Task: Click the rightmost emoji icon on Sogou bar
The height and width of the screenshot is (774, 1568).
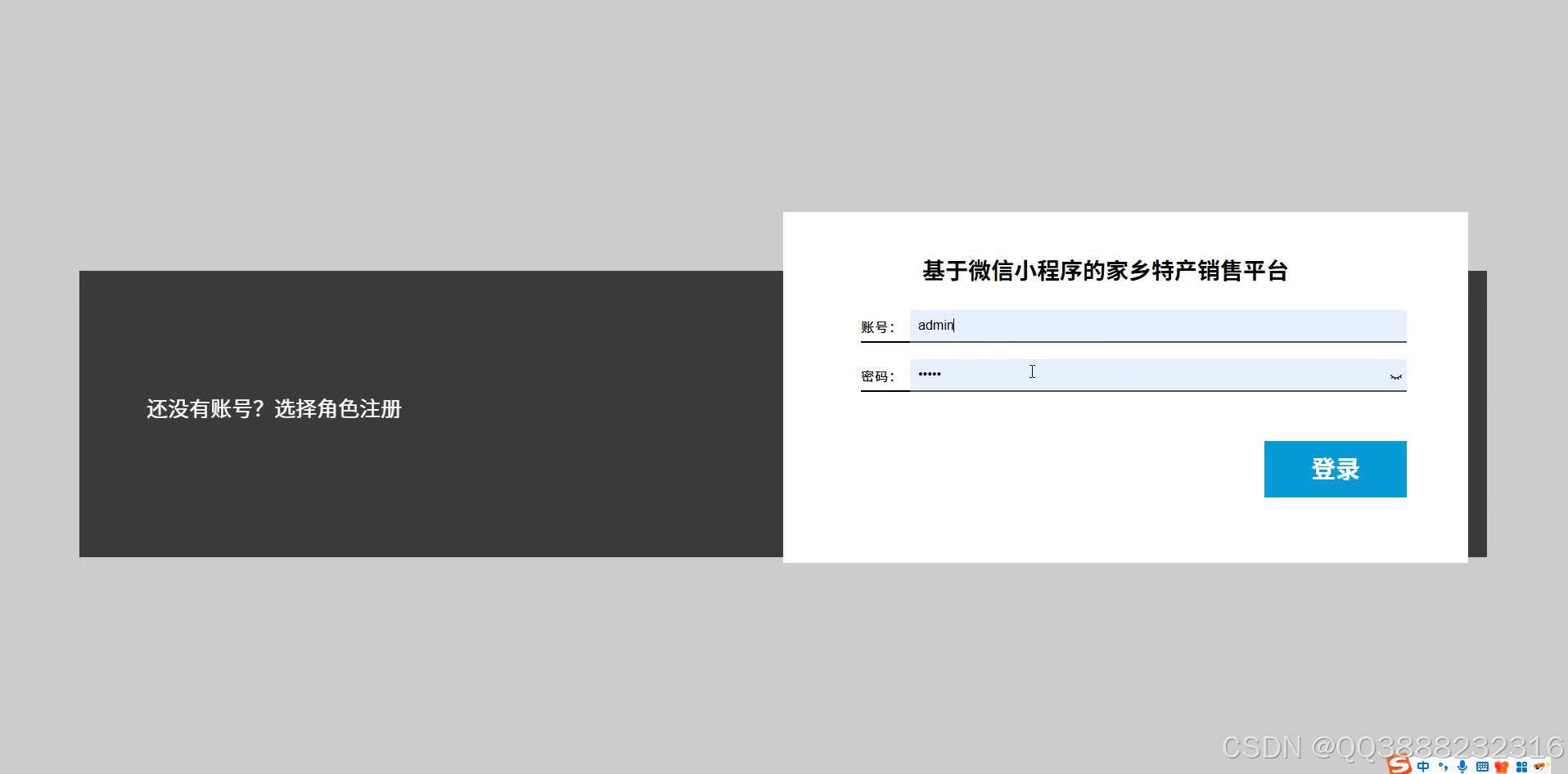Action: (1540, 767)
